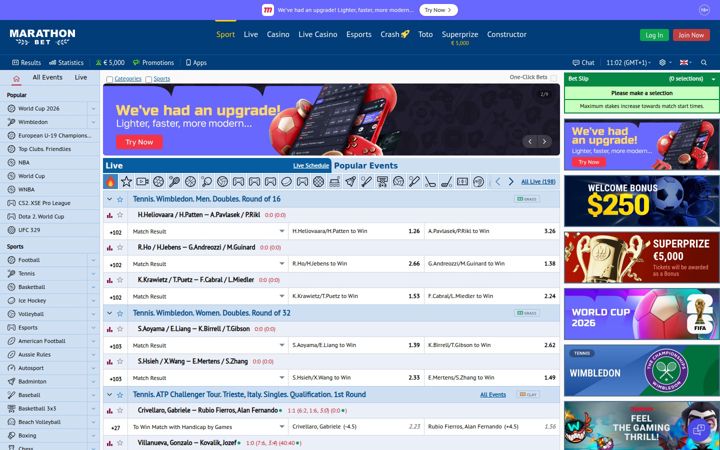Star the R.Ho / H.Jebens match as favorite

[120, 248]
